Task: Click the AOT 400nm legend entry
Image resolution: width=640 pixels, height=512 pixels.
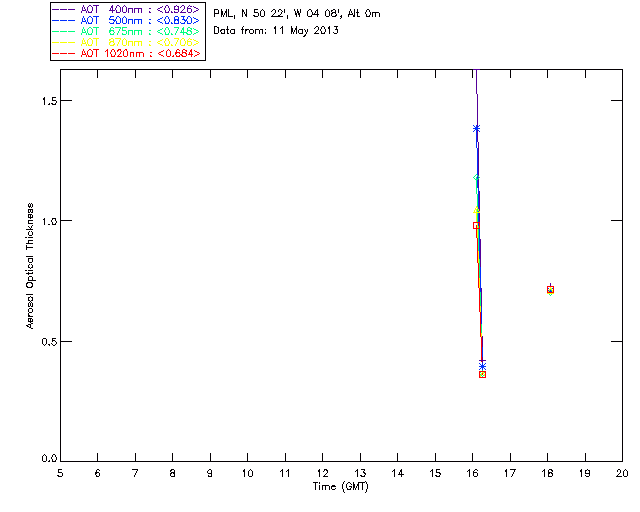Action: tap(126, 9)
